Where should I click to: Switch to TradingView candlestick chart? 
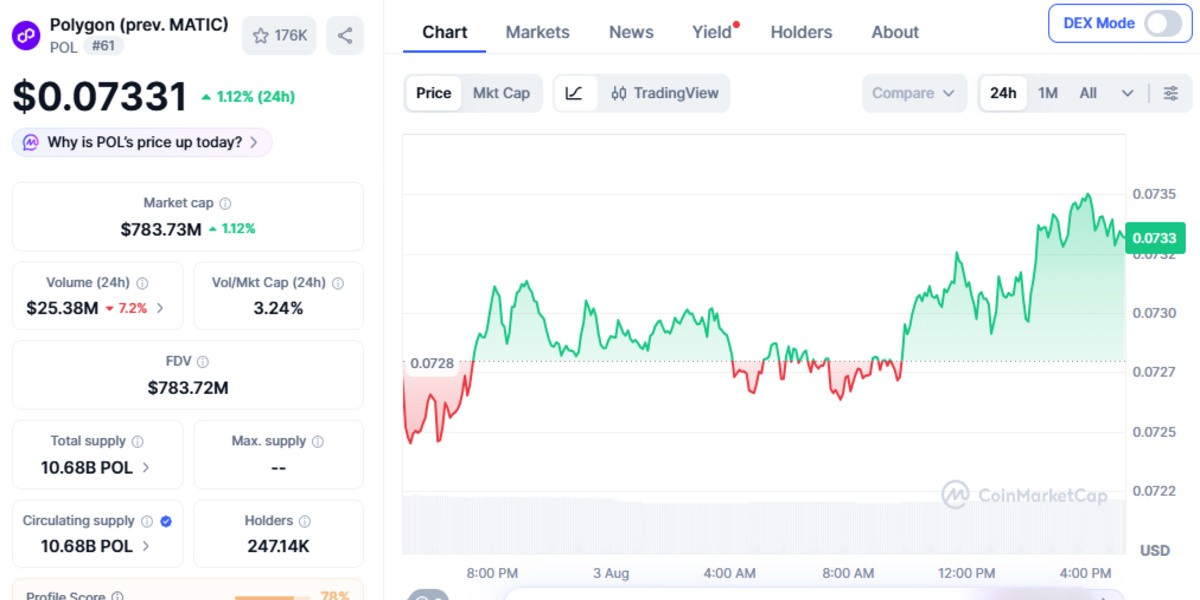[x=665, y=93]
